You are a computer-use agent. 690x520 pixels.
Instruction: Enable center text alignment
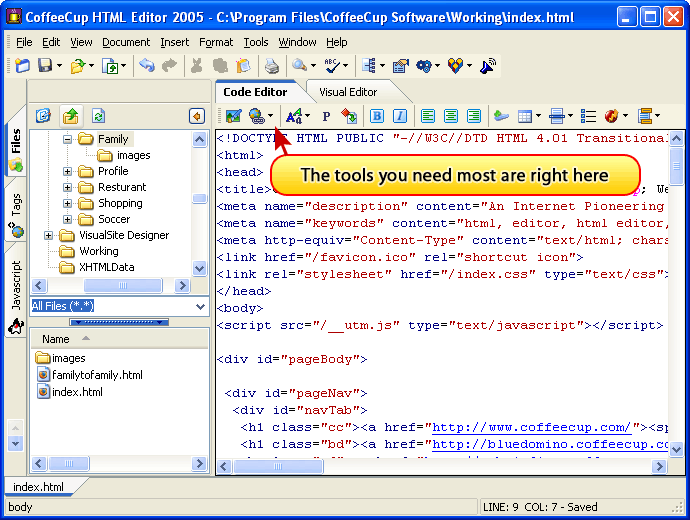click(x=451, y=116)
